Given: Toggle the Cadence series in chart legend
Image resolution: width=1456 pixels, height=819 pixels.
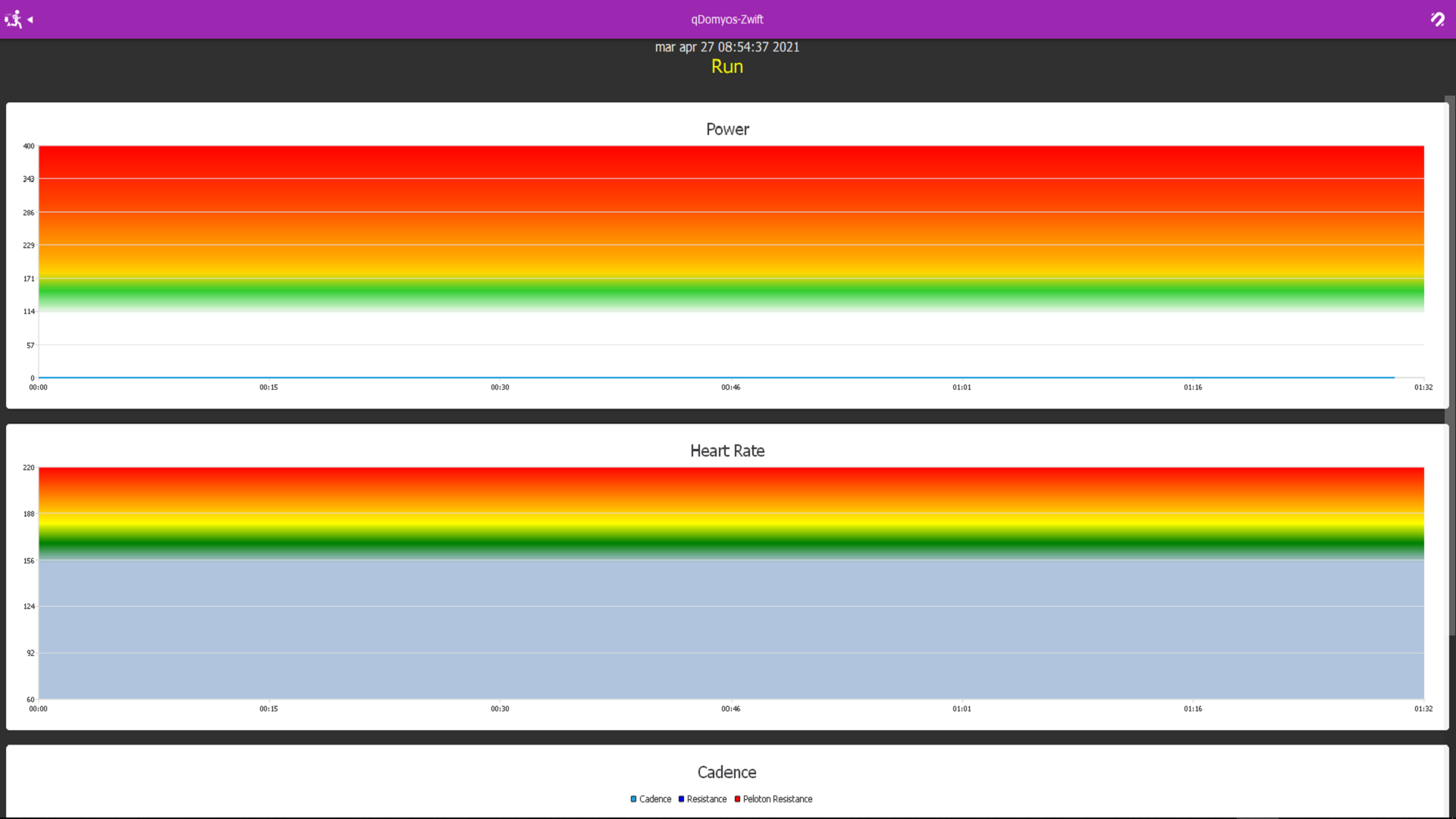Looking at the screenshot, I should (x=651, y=799).
